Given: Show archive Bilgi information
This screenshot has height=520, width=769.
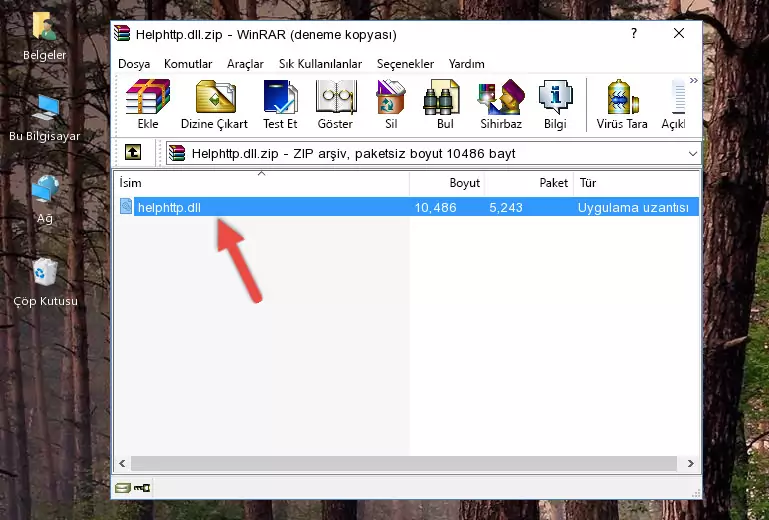Looking at the screenshot, I should pos(555,104).
